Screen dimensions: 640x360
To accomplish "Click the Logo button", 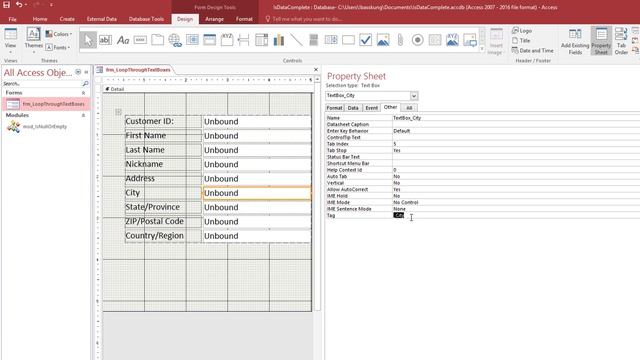I will coord(522,31).
